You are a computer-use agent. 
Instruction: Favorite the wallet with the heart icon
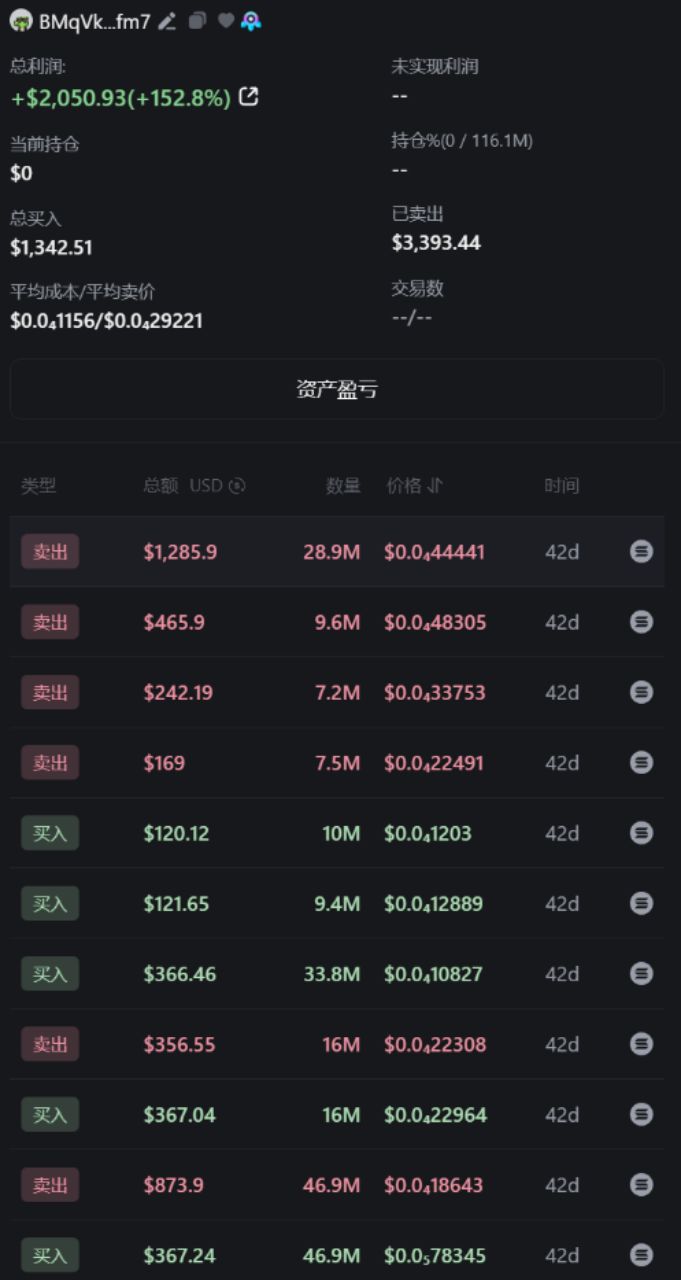[x=226, y=21]
